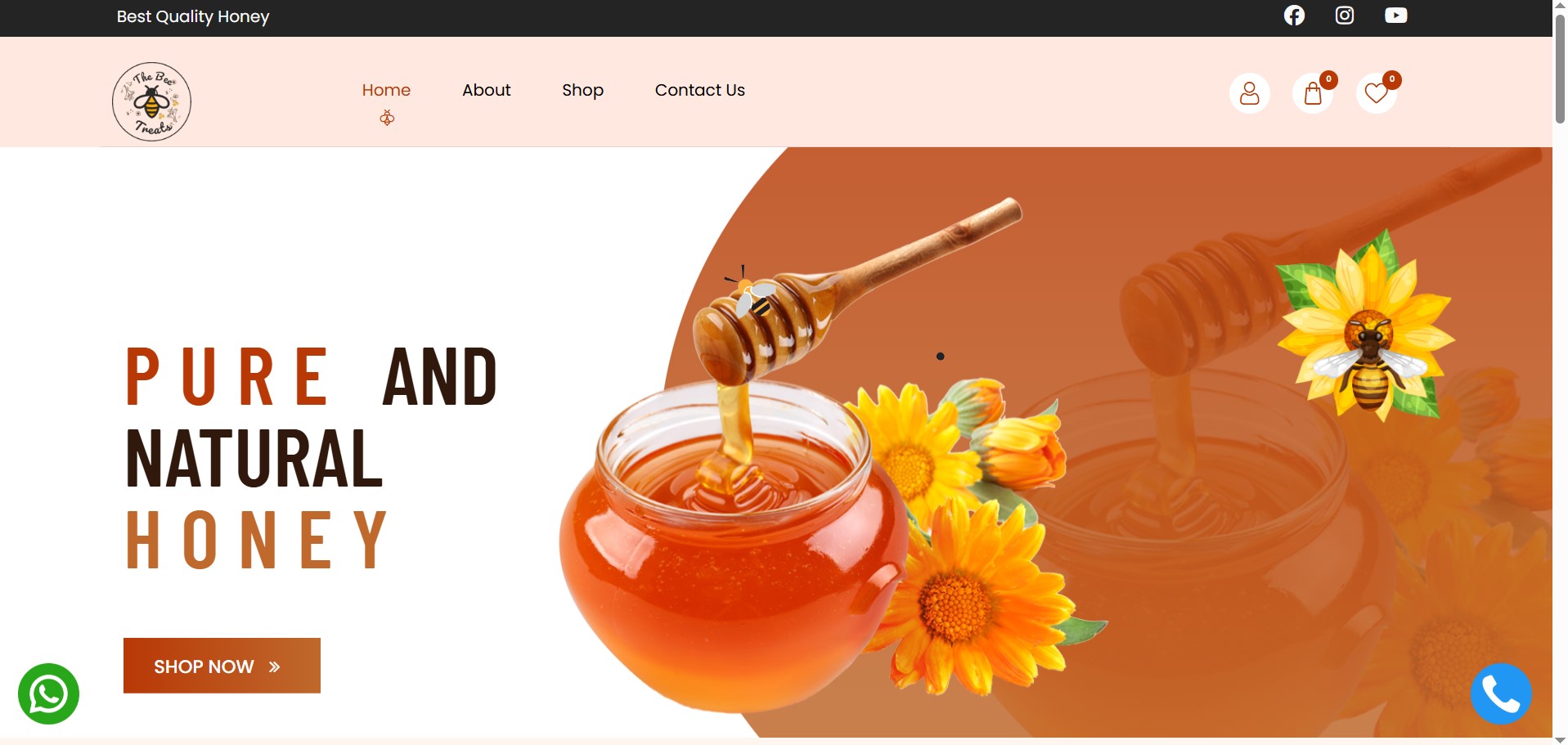This screenshot has height=745, width=1568.
Task: Open the shopping bag cart icon
Action: point(1313,93)
